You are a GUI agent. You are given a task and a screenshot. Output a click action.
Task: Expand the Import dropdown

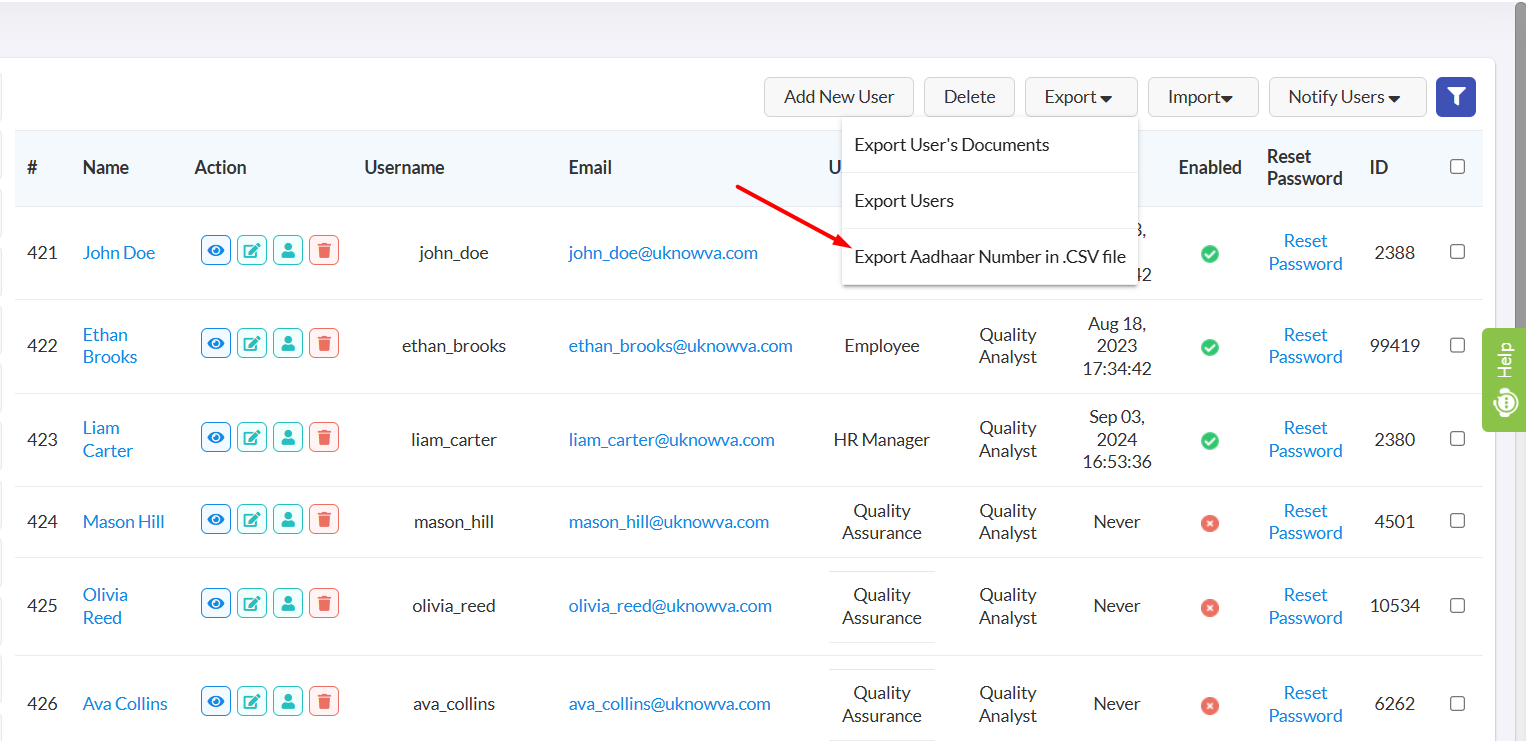coord(1202,97)
